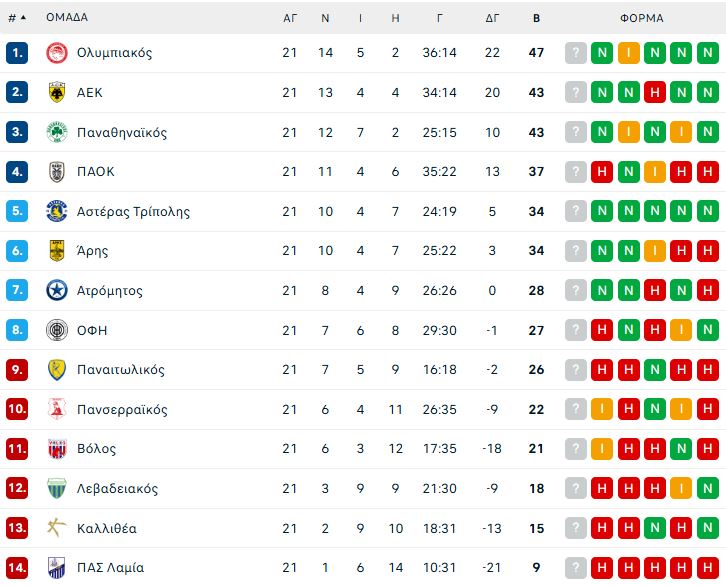Open the Ατρόμητος star logo
This screenshot has height=585, width=726.
point(57,290)
